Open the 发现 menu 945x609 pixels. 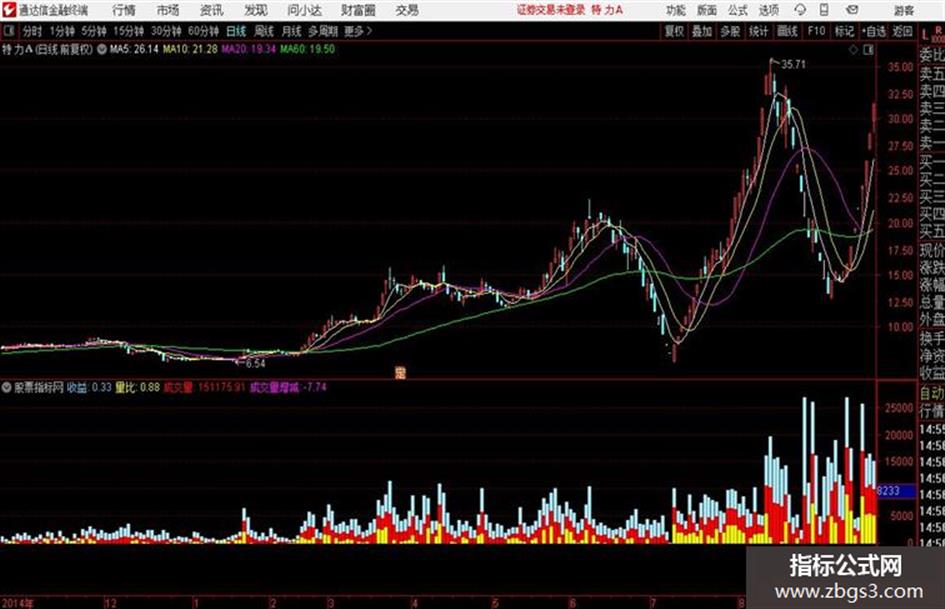pos(256,10)
